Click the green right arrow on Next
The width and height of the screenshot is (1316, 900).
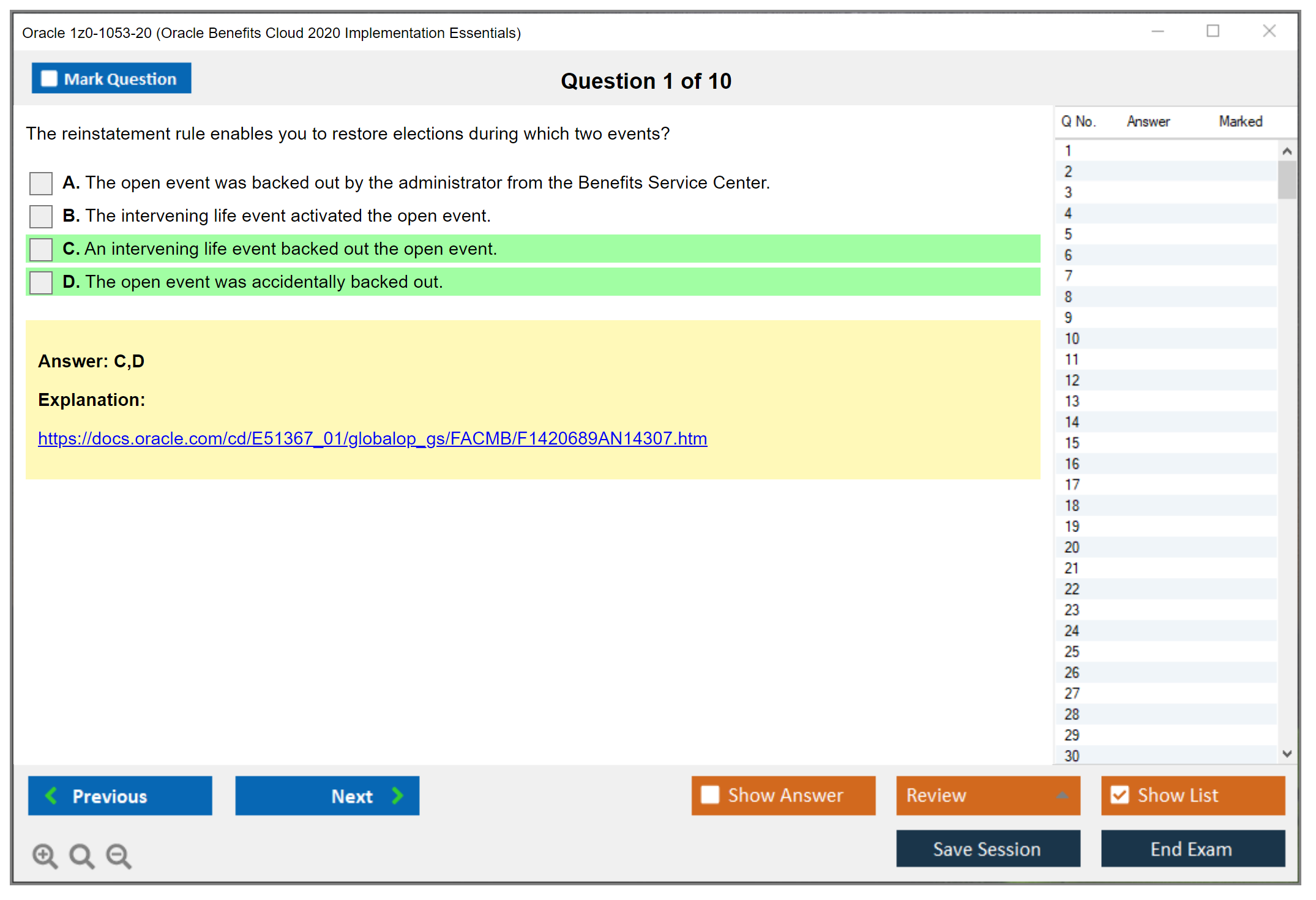point(397,796)
